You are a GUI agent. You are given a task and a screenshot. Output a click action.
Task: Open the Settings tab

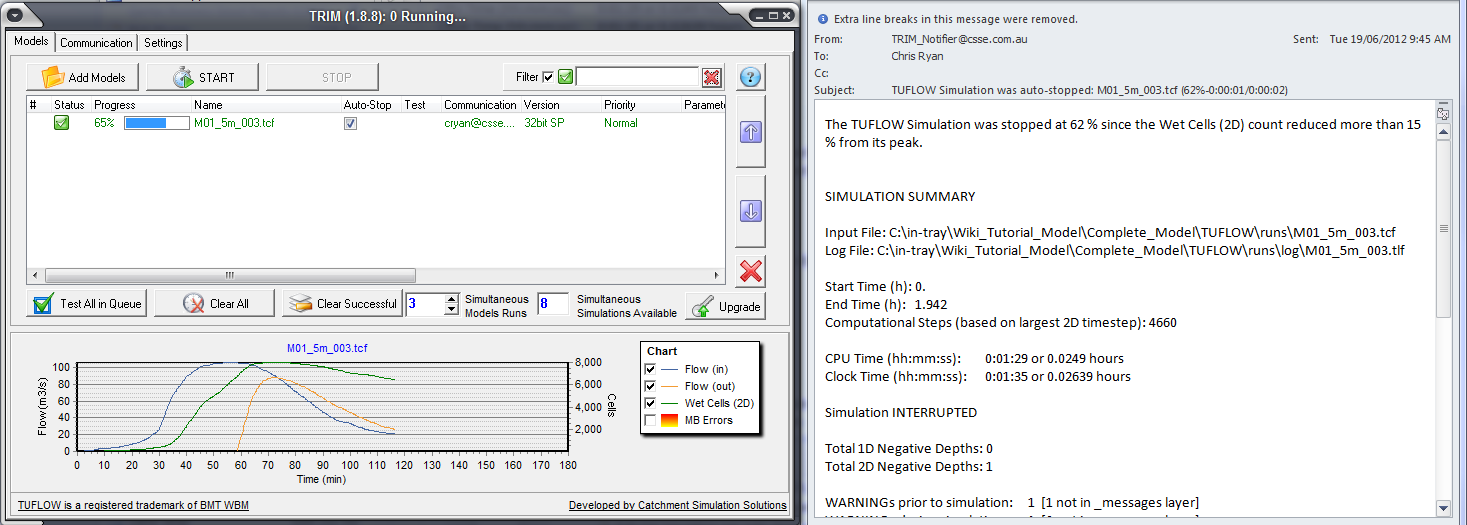point(163,43)
